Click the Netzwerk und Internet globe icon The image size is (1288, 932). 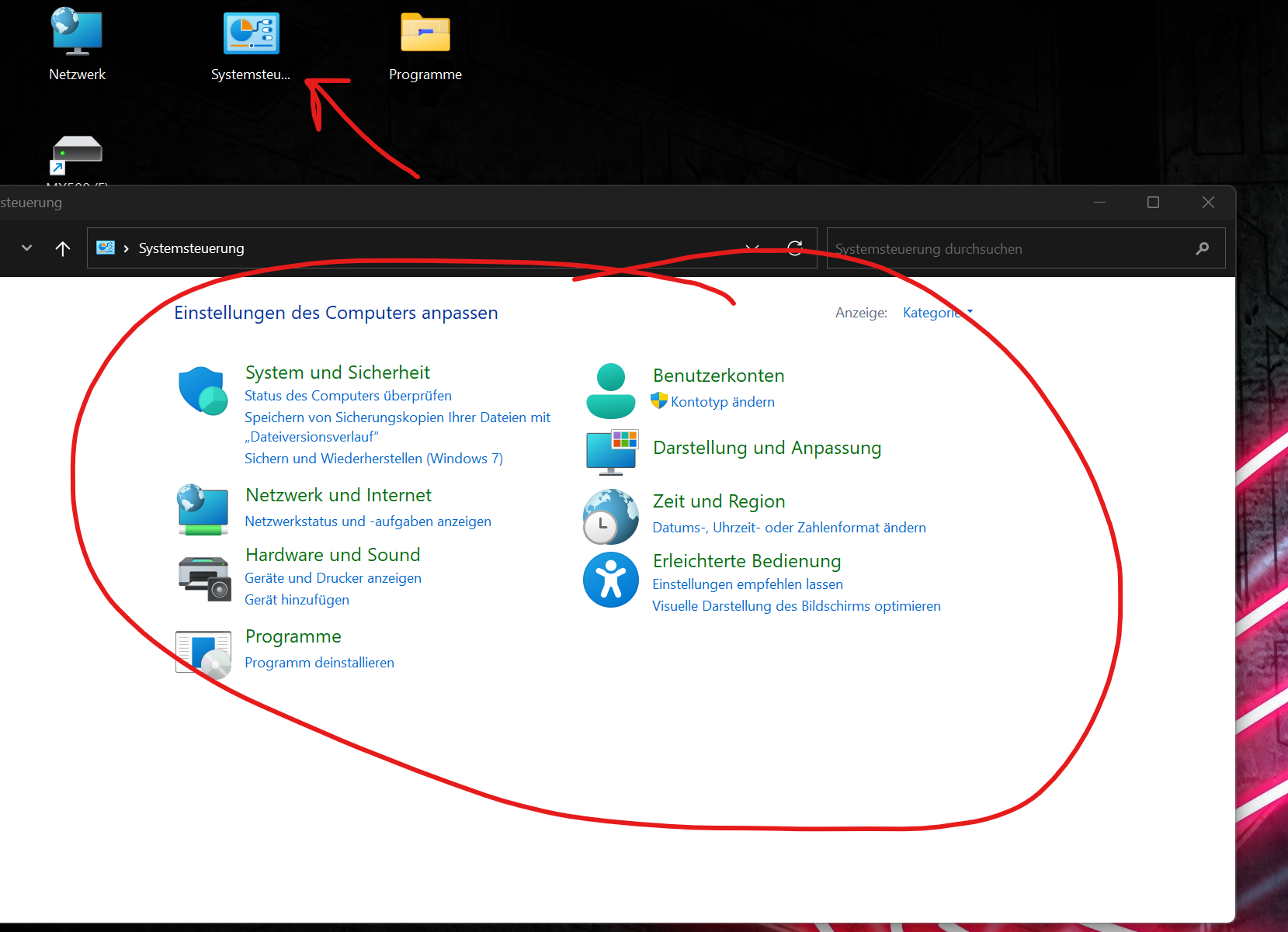pos(203,510)
